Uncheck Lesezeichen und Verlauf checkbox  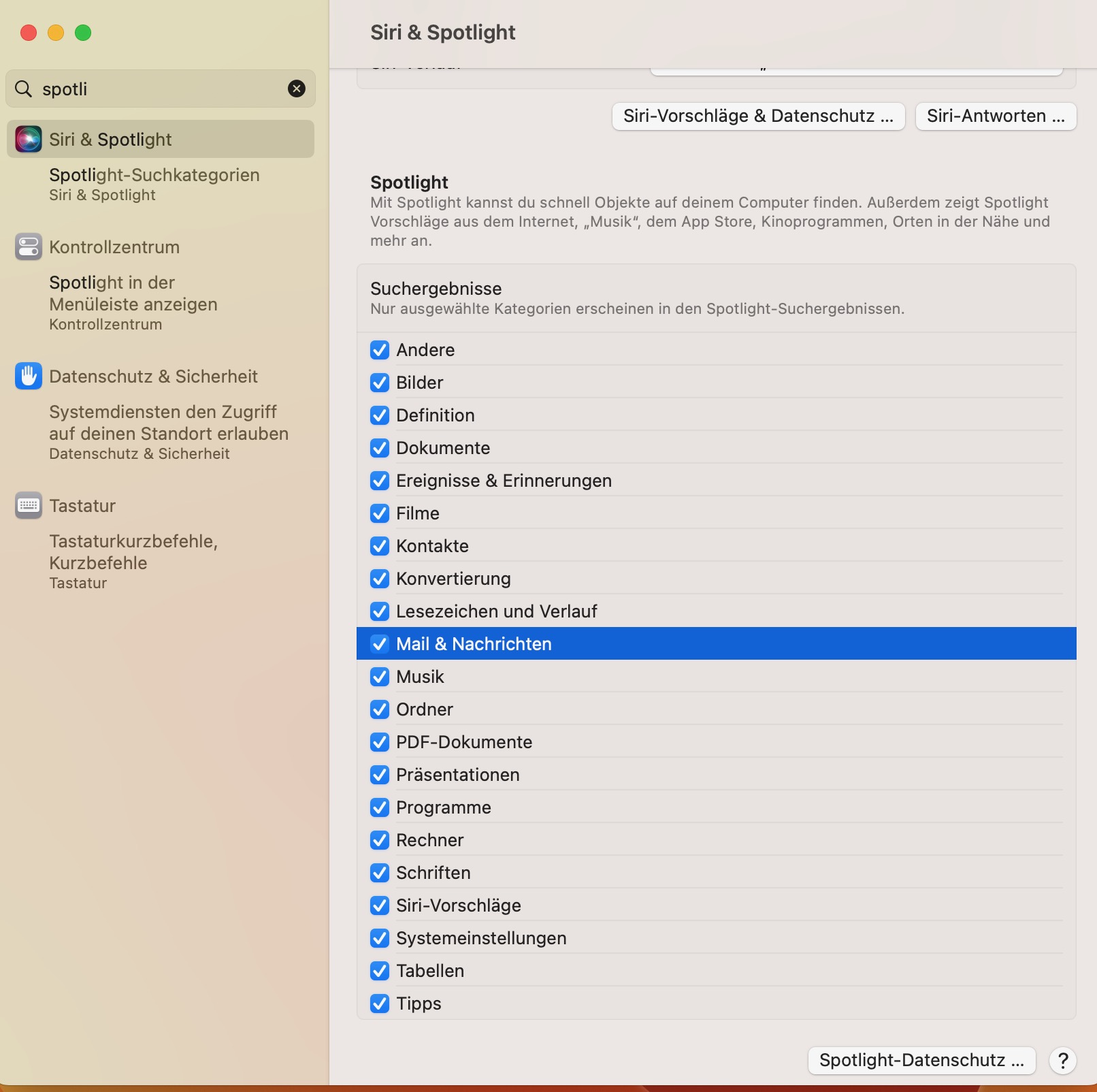click(x=380, y=611)
